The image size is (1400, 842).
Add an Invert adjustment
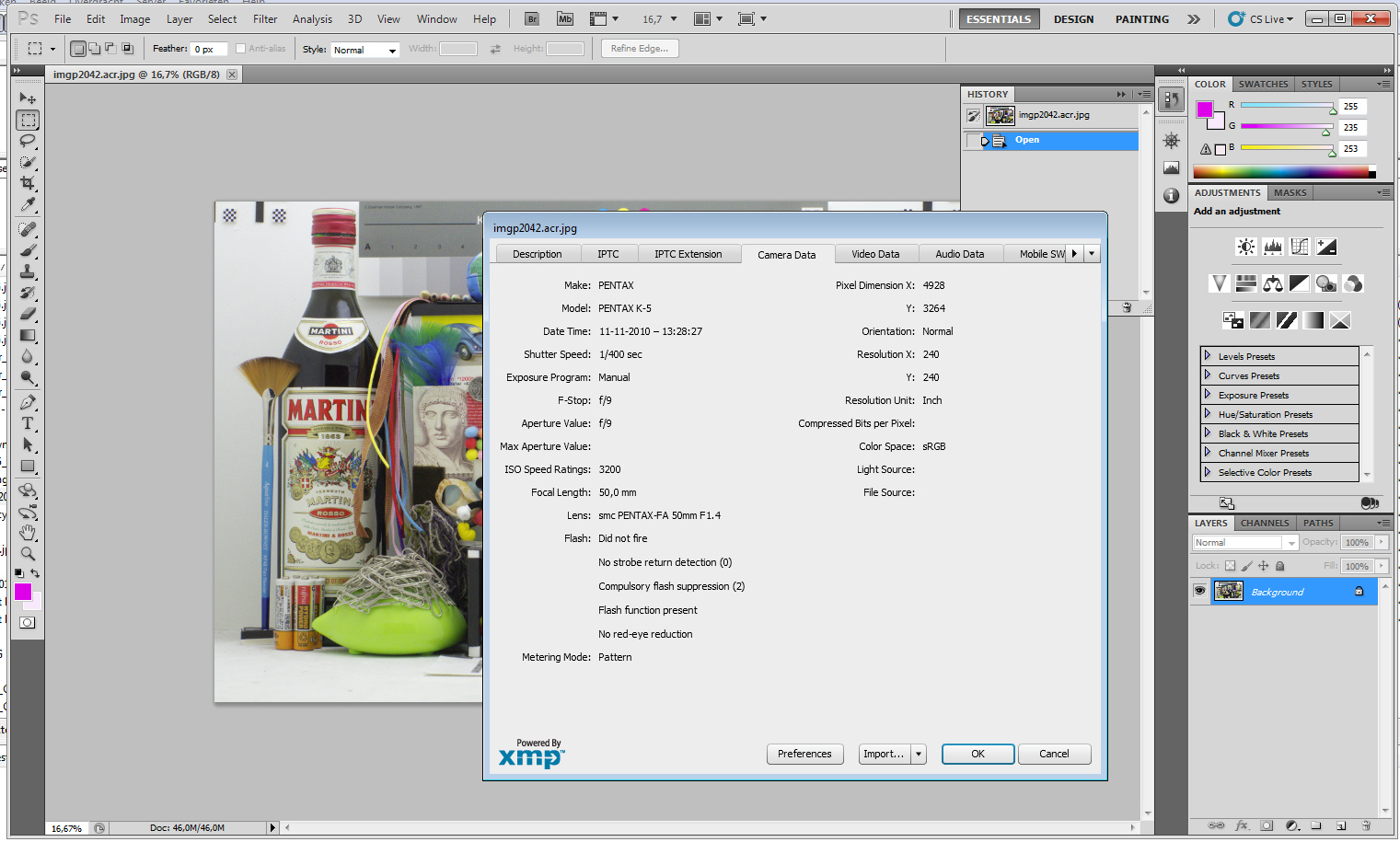point(1233,320)
